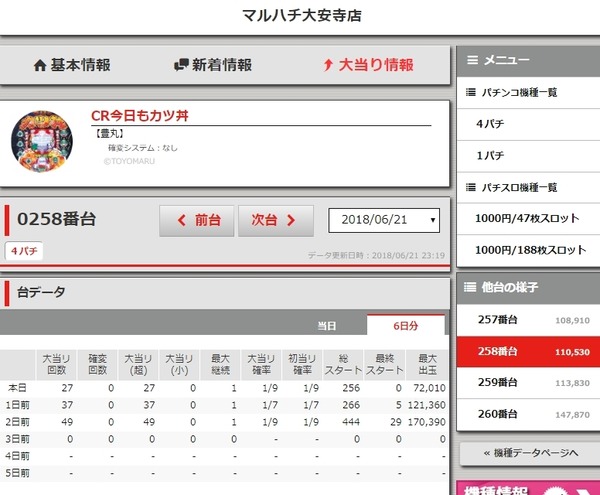
Task: Open the 新着情報 tab
Action: tap(213, 65)
